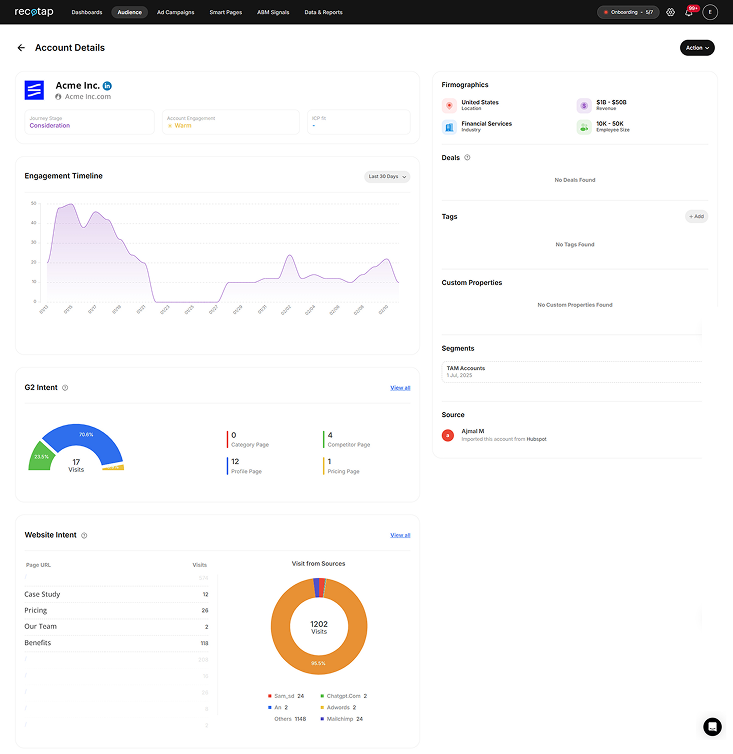
Task: Open the notifications bell
Action: coord(689,12)
